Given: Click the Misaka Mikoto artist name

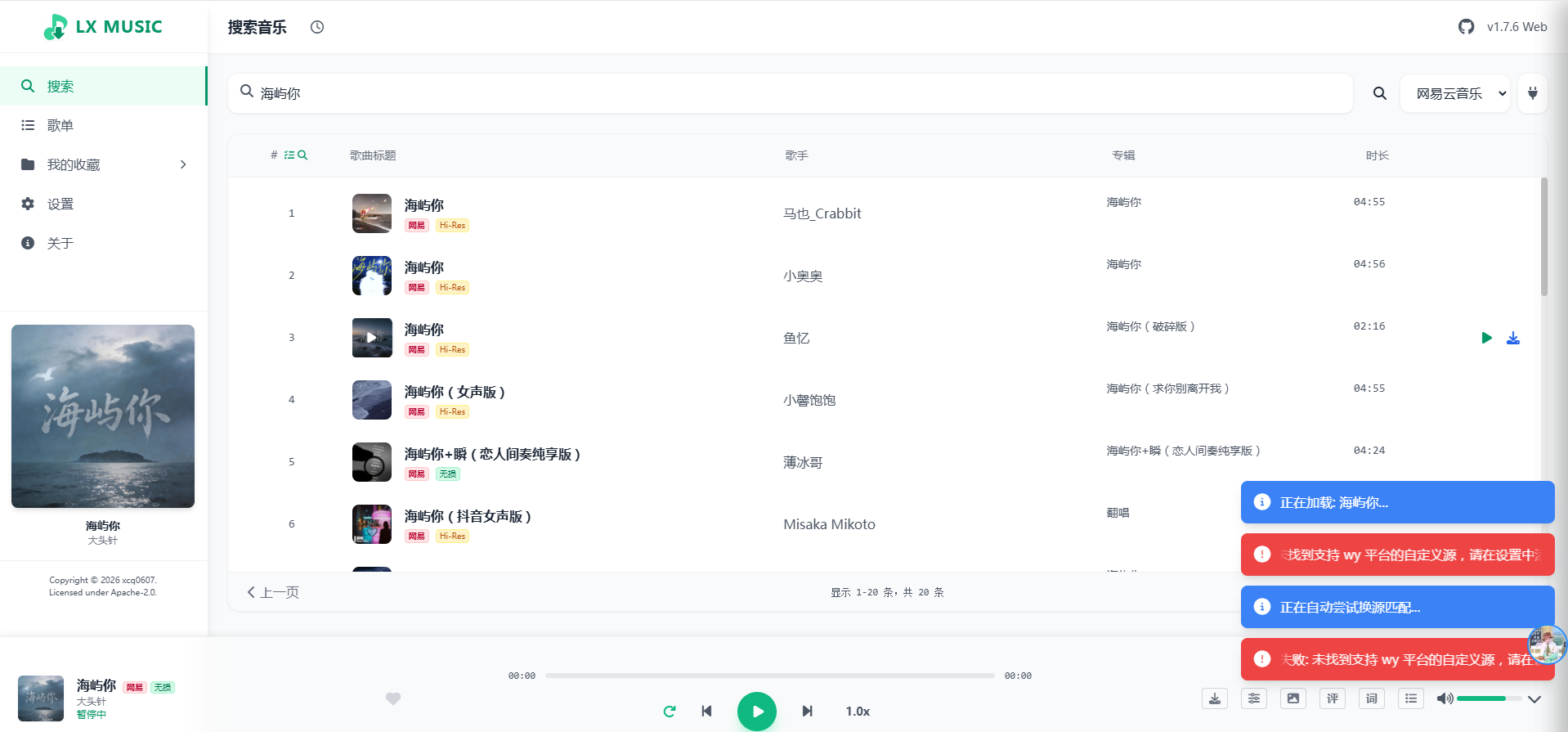Looking at the screenshot, I should 829,524.
